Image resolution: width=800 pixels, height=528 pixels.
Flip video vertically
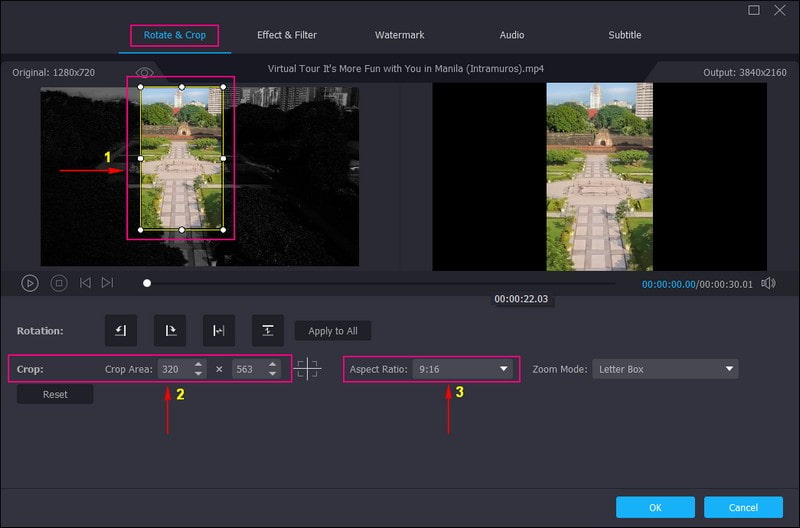pyautogui.click(x=267, y=331)
